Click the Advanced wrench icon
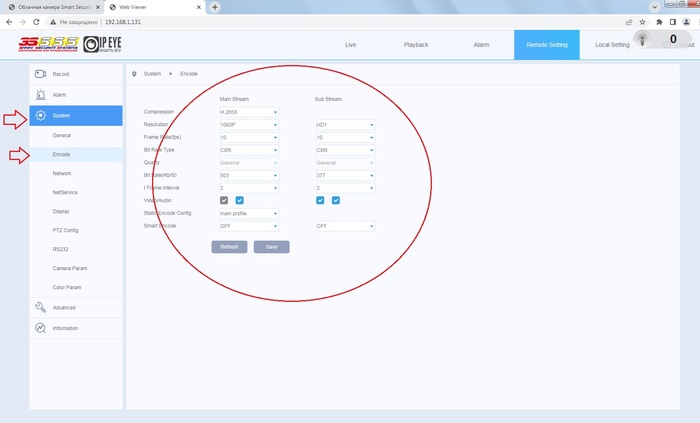700x423 pixels. click(40, 307)
